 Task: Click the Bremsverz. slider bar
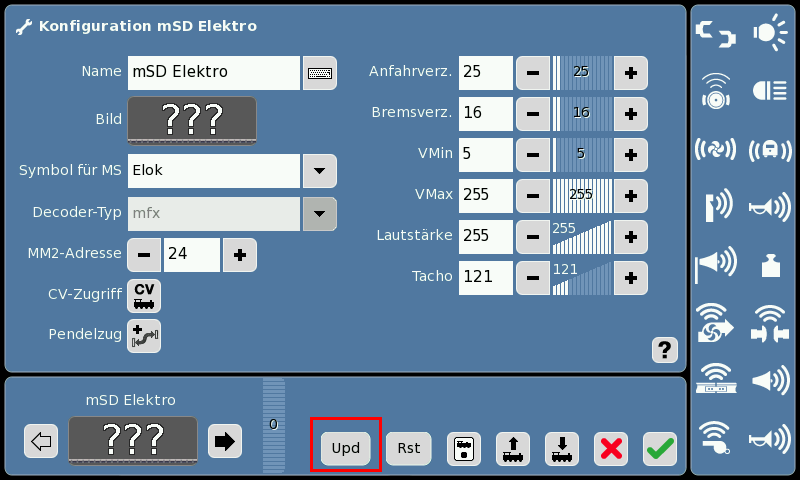582,114
